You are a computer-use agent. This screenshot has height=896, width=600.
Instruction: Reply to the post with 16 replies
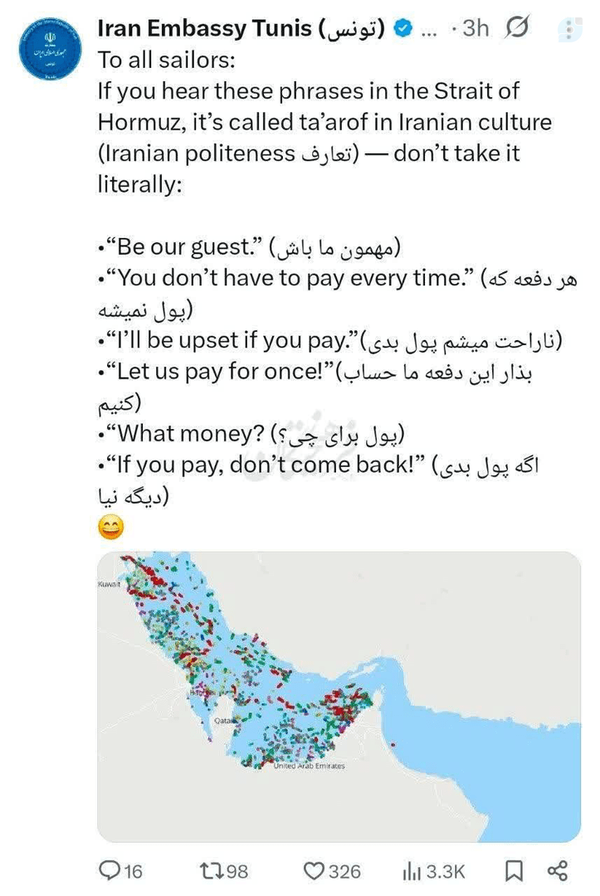(121, 871)
